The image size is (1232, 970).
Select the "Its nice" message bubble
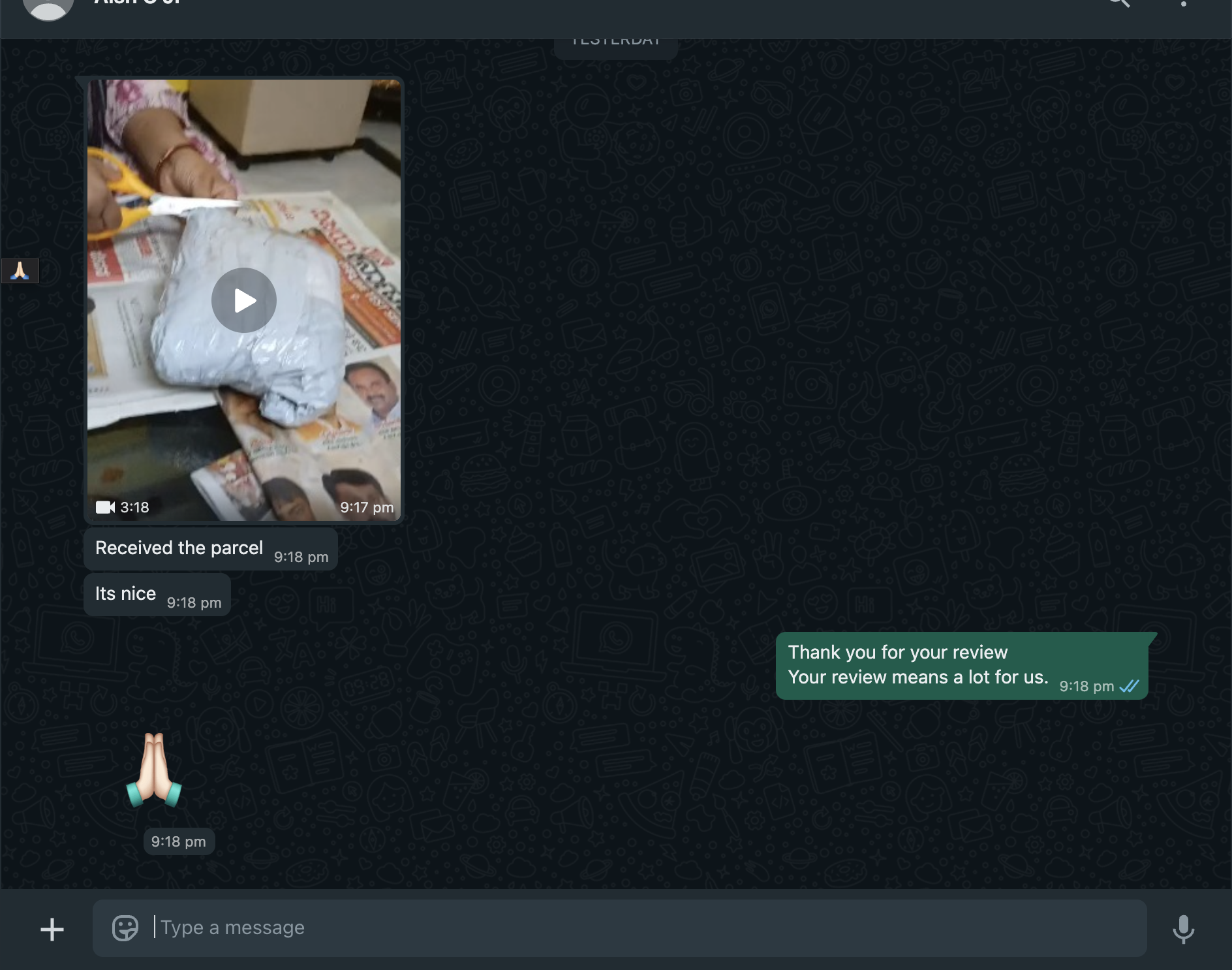pyautogui.click(x=126, y=594)
